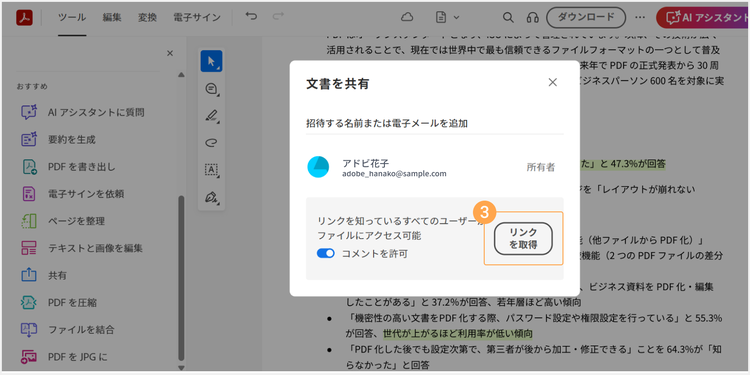The height and width of the screenshot is (375, 750).
Task: Select PDF を圧縮 tool
Action: (60, 302)
